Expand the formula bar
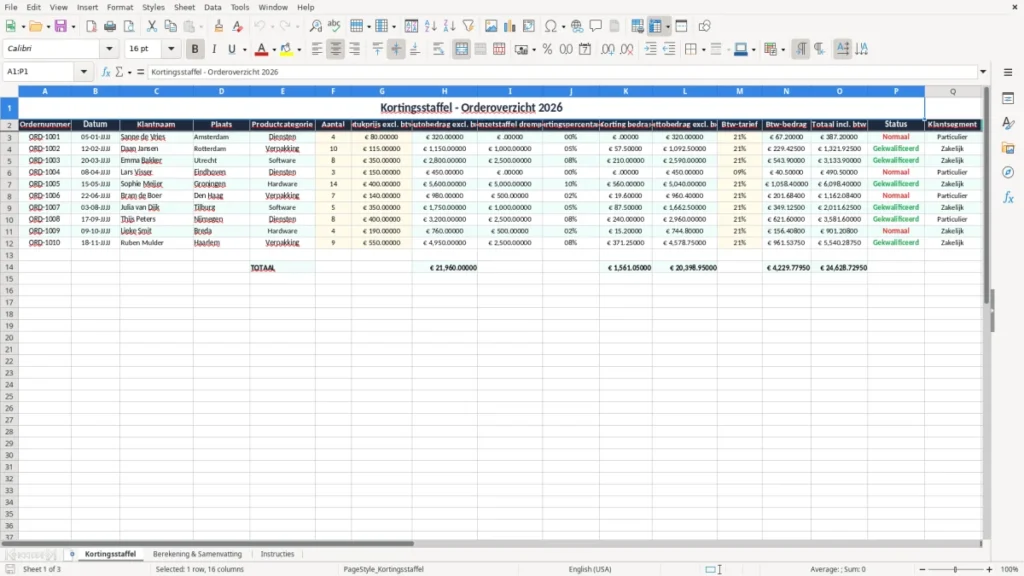1024x576 pixels. click(x=983, y=72)
